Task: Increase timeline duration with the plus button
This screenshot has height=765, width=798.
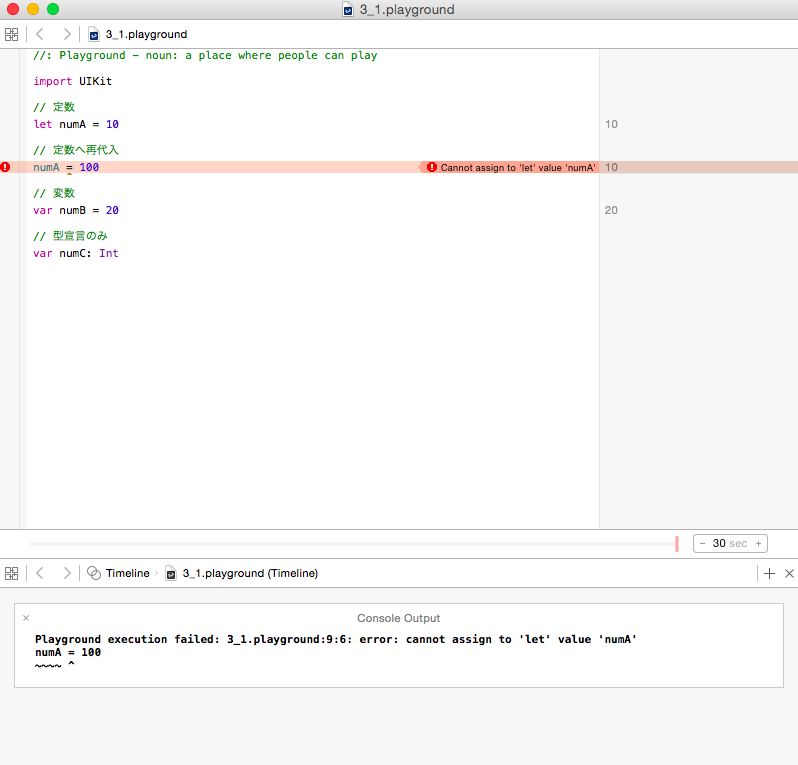Action: pyautogui.click(x=758, y=544)
